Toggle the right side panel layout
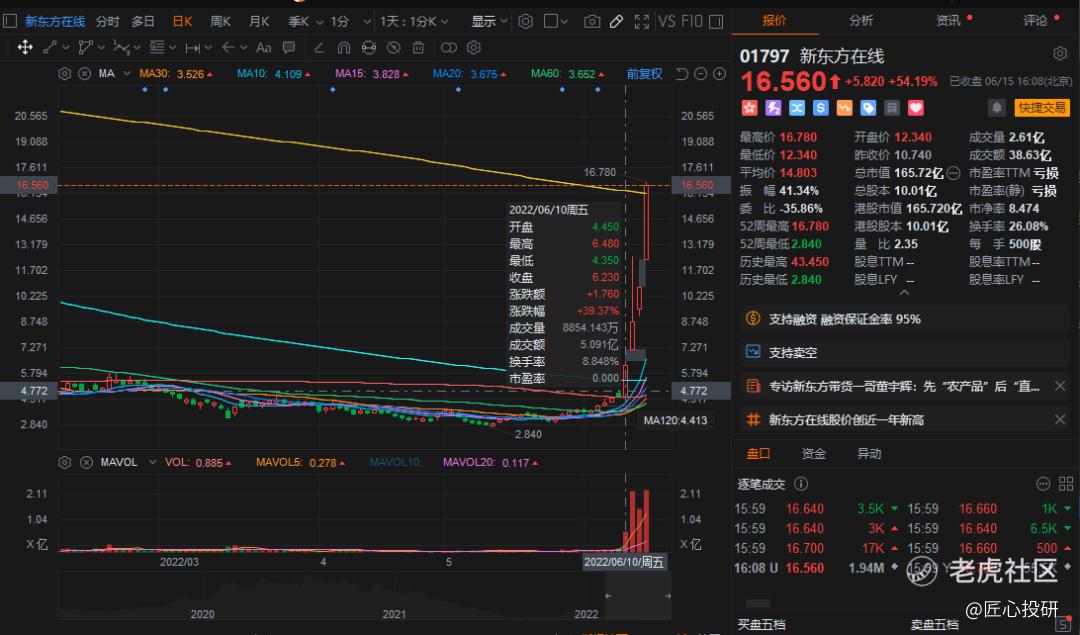The image size is (1080, 635). [x=716, y=22]
